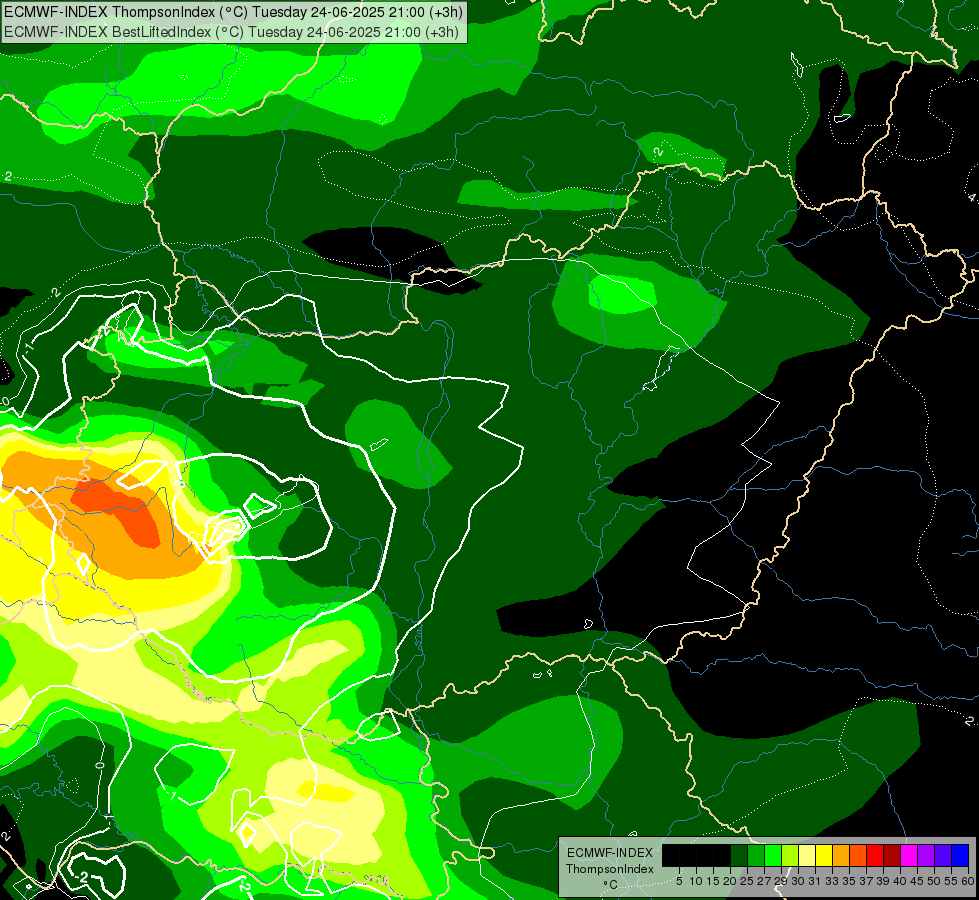The width and height of the screenshot is (979, 900).
Task: Click the black 5–10 legend swatch
Action: [x=688, y=855]
